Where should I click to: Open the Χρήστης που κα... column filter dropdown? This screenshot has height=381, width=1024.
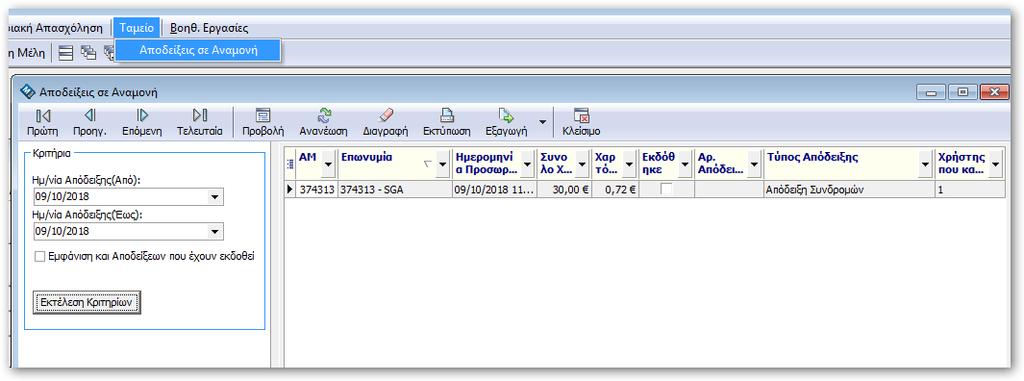[995, 165]
